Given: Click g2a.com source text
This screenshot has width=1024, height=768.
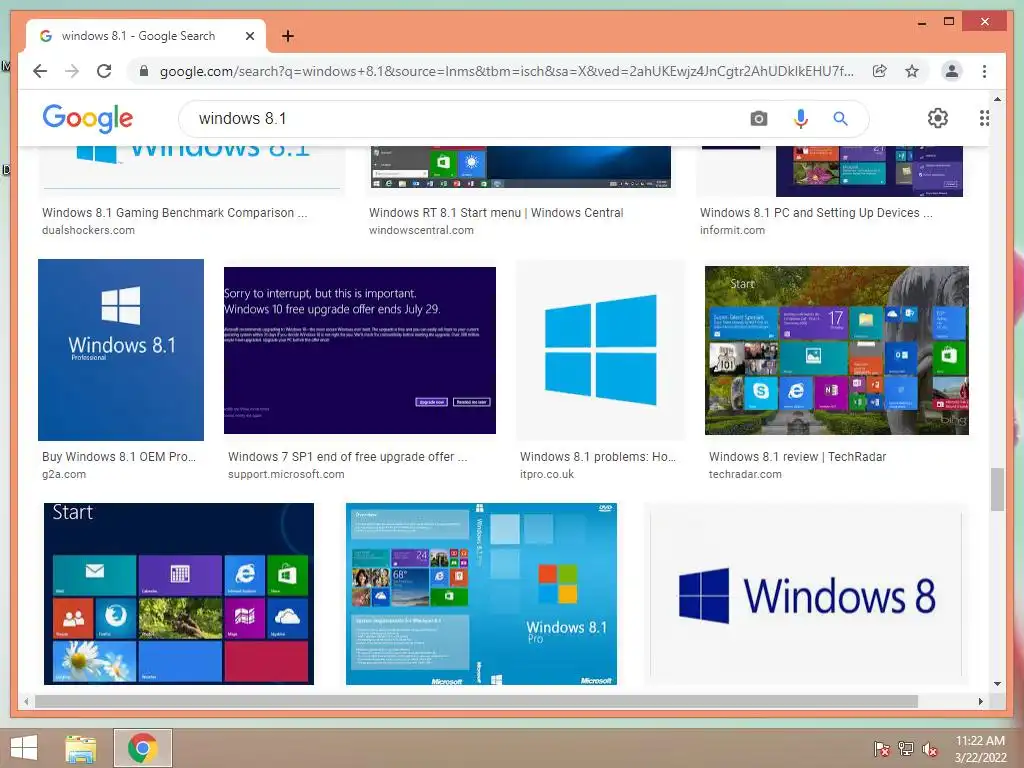Looking at the screenshot, I should pos(64,475).
